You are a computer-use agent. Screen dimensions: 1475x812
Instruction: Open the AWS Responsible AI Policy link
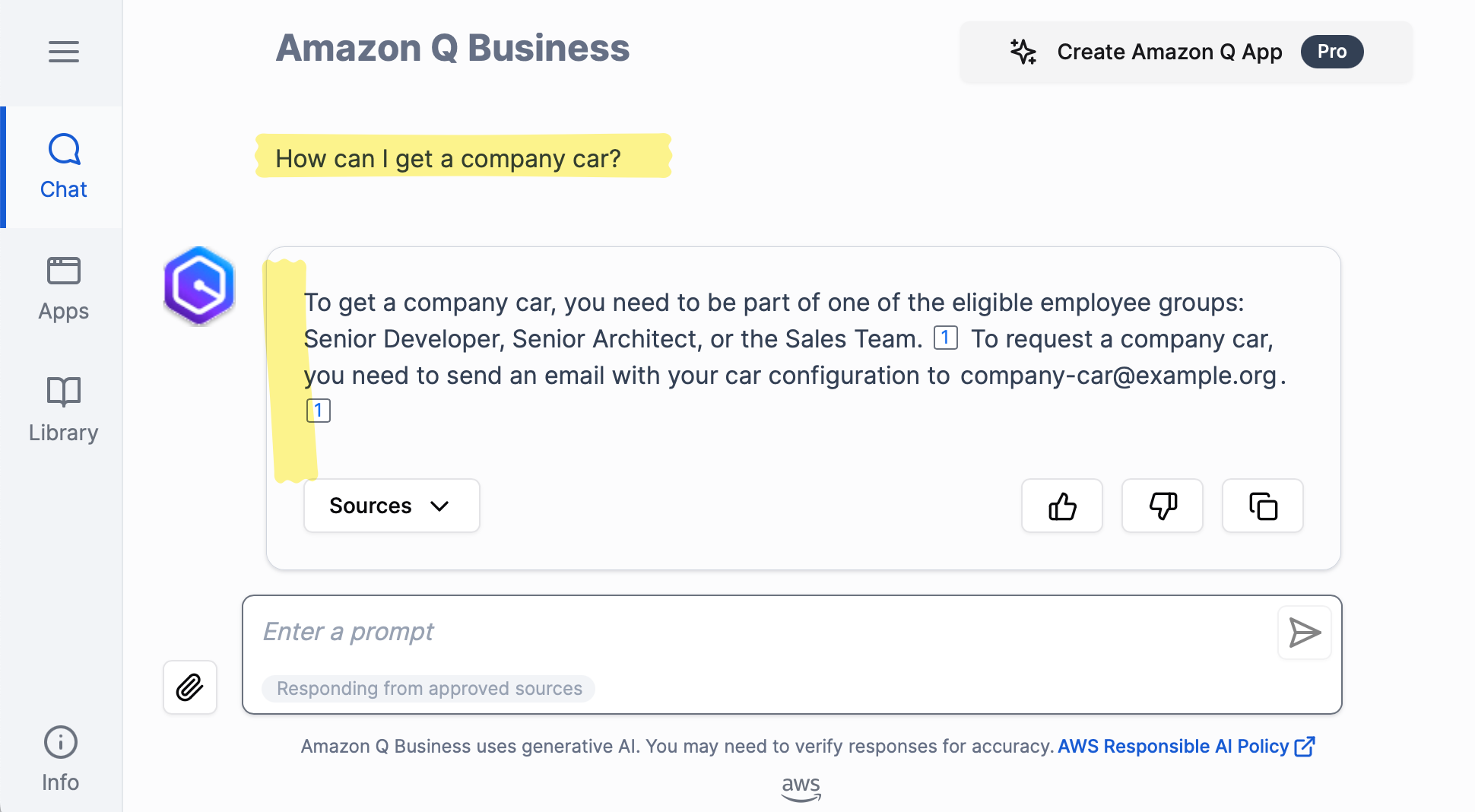(x=1175, y=746)
